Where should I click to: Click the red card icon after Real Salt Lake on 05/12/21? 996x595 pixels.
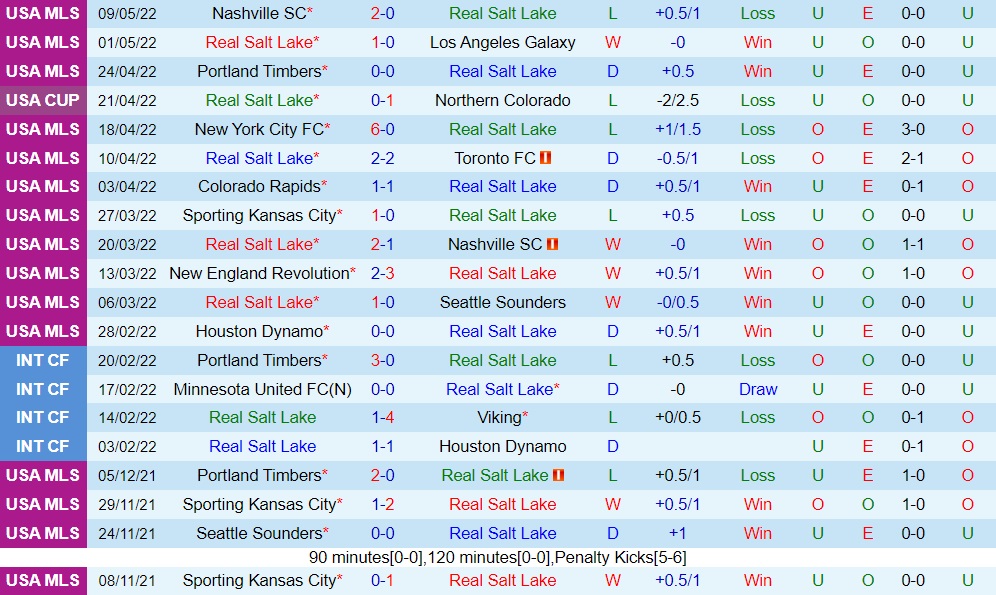pyautogui.click(x=558, y=475)
